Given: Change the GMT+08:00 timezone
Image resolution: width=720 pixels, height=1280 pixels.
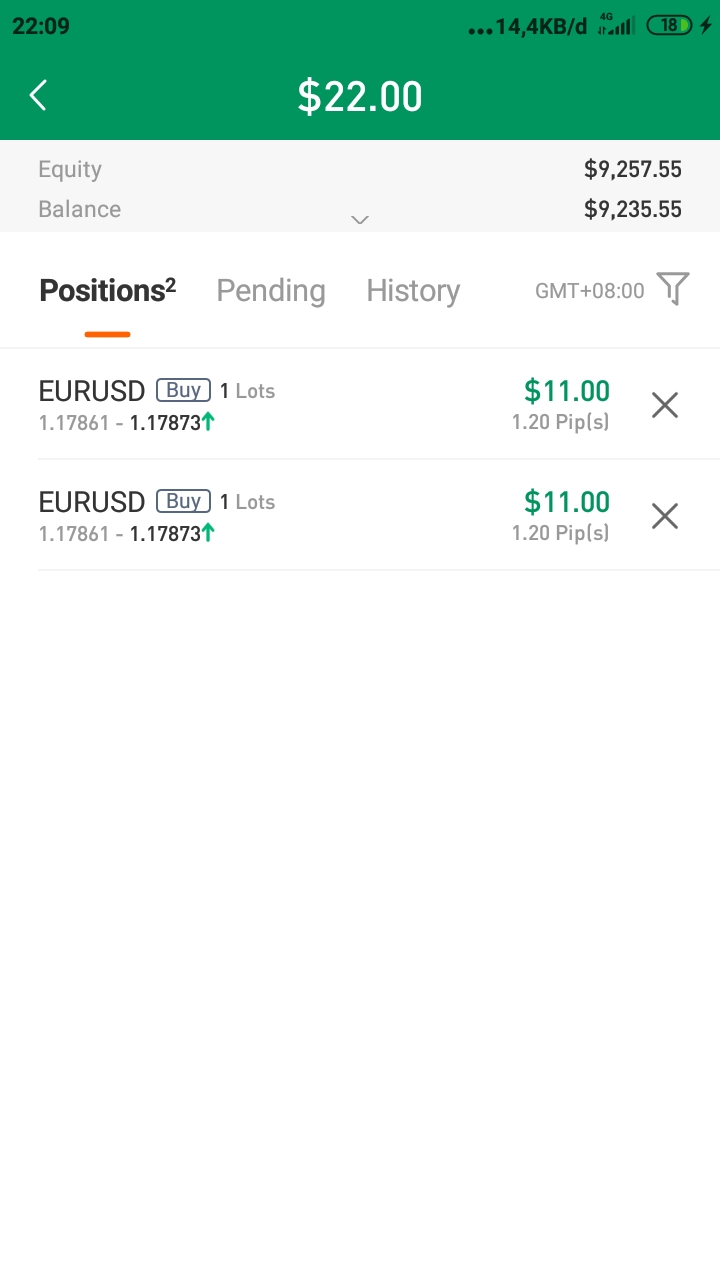Looking at the screenshot, I should (x=590, y=291).
